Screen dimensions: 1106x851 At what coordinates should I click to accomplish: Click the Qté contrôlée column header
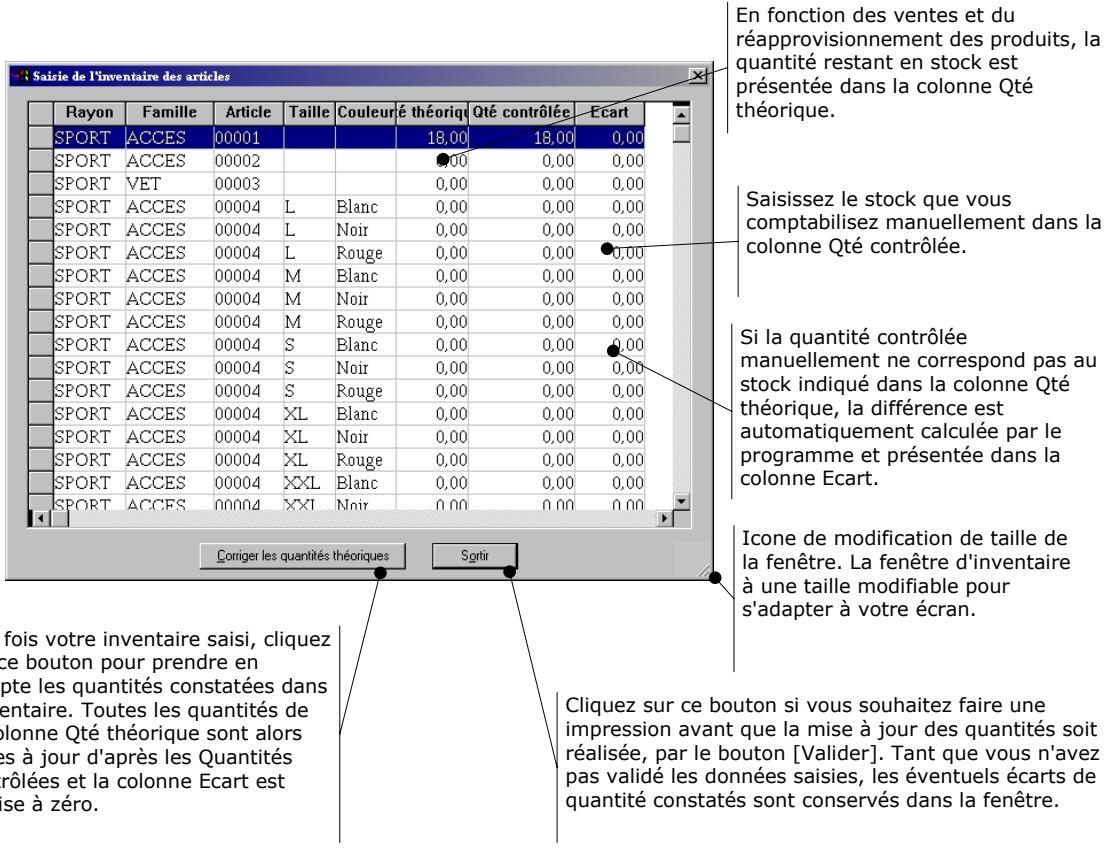(x=522, y=113)
